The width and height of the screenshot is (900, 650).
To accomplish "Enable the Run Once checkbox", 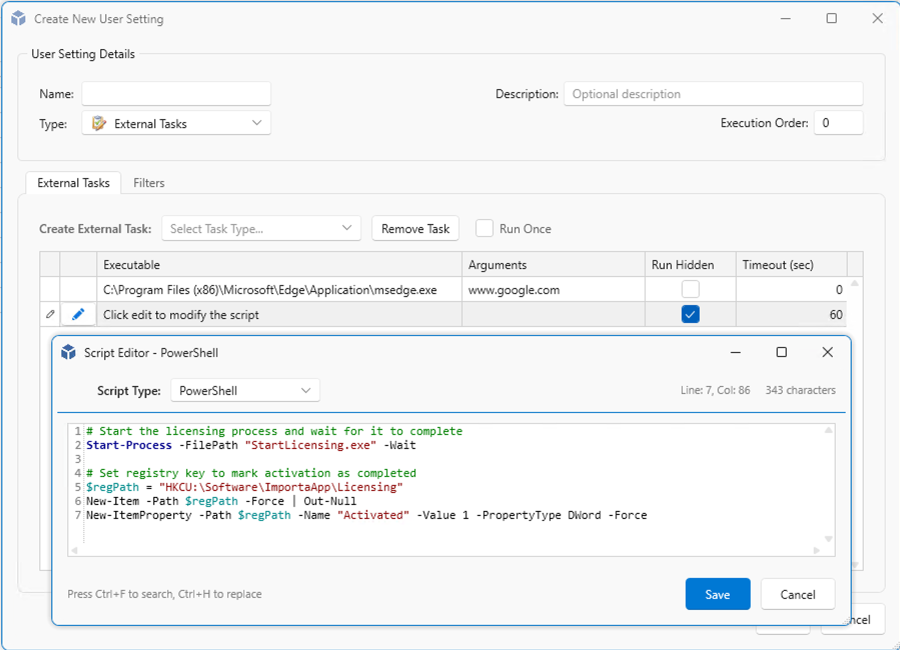I will coord(484,229).
